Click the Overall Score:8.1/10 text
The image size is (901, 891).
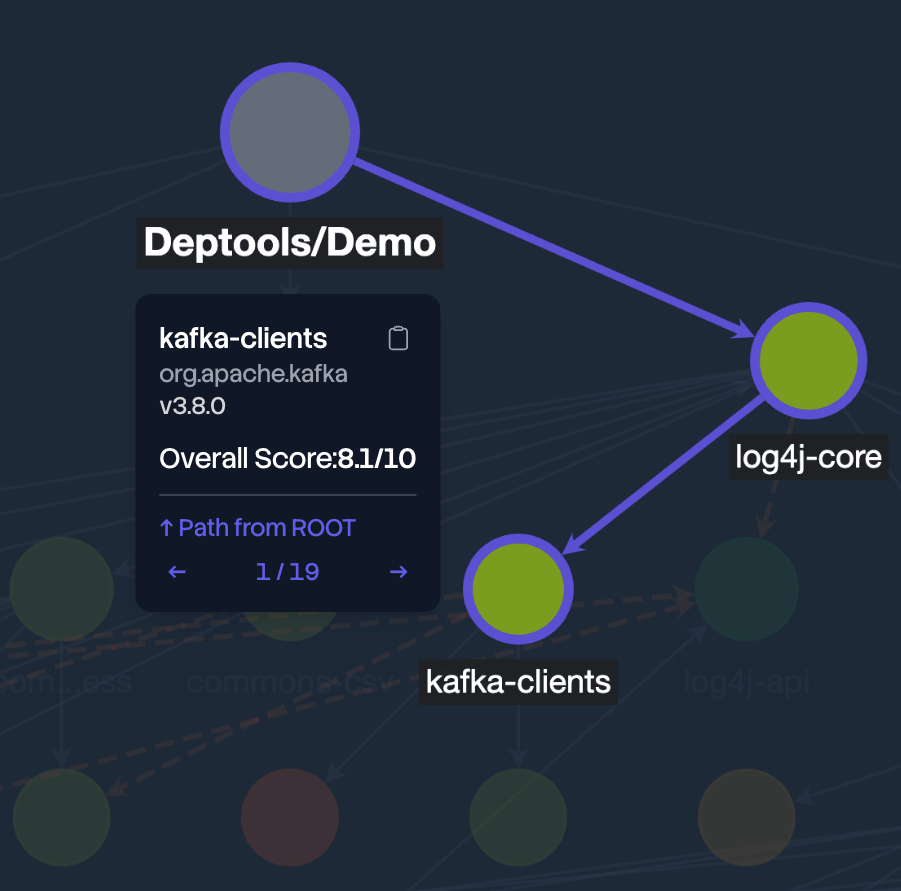[287, 458]
